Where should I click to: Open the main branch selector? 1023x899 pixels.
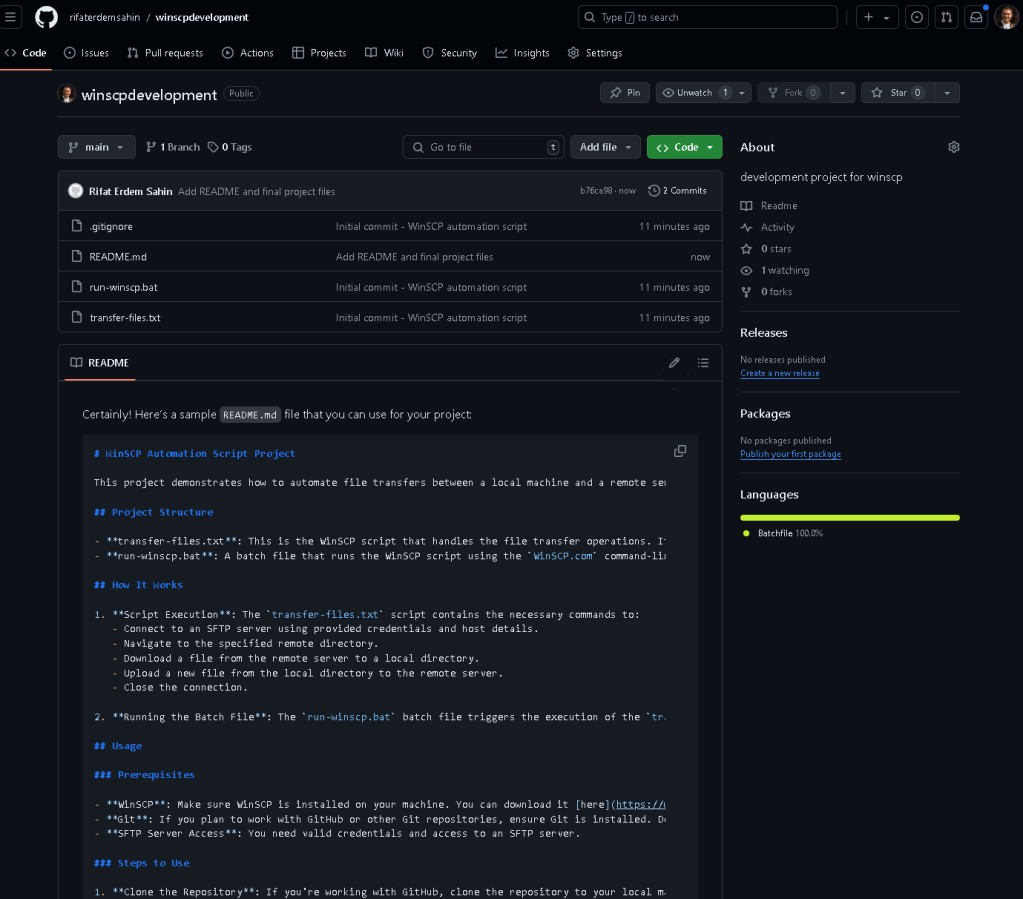(97, 147)
